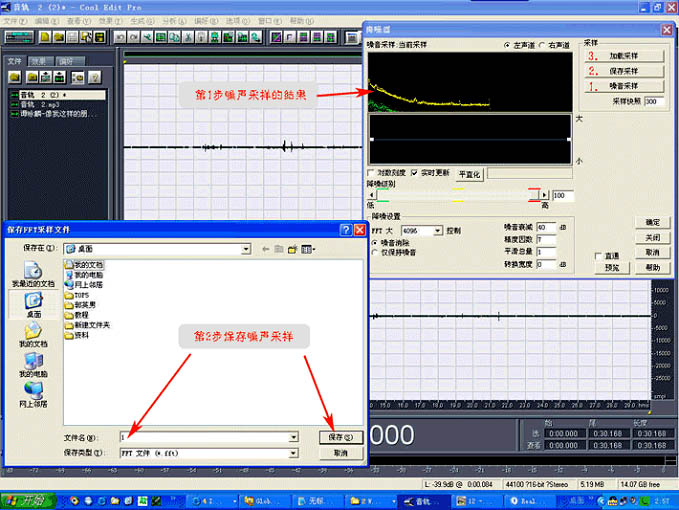Click the multitrack/edit view switch button in toolbar
The image size is (679, 510).
coord(19,38)
